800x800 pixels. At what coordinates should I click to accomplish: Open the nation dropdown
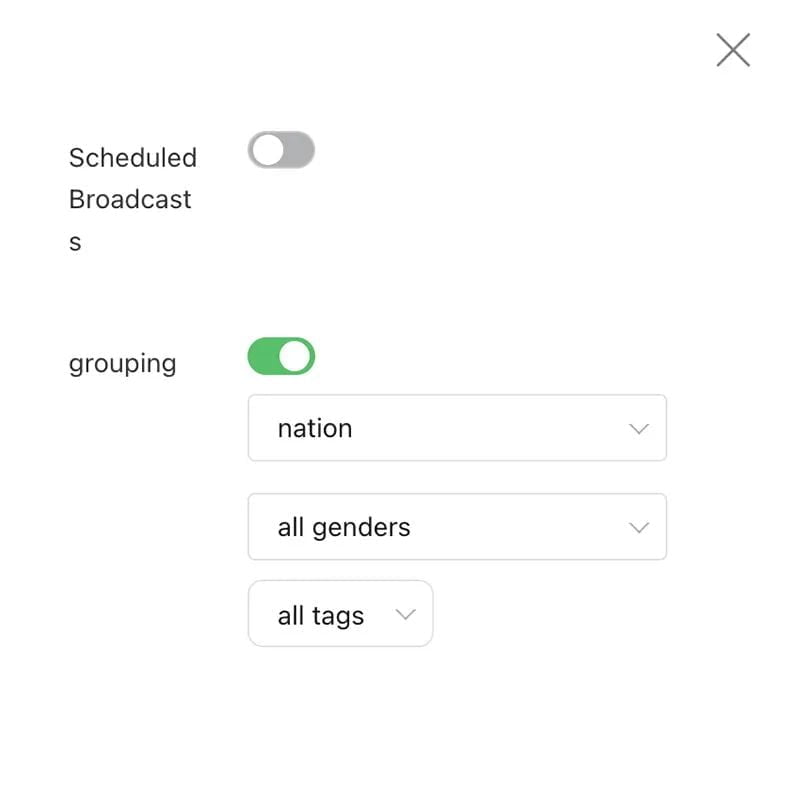(x=457, y=428)
